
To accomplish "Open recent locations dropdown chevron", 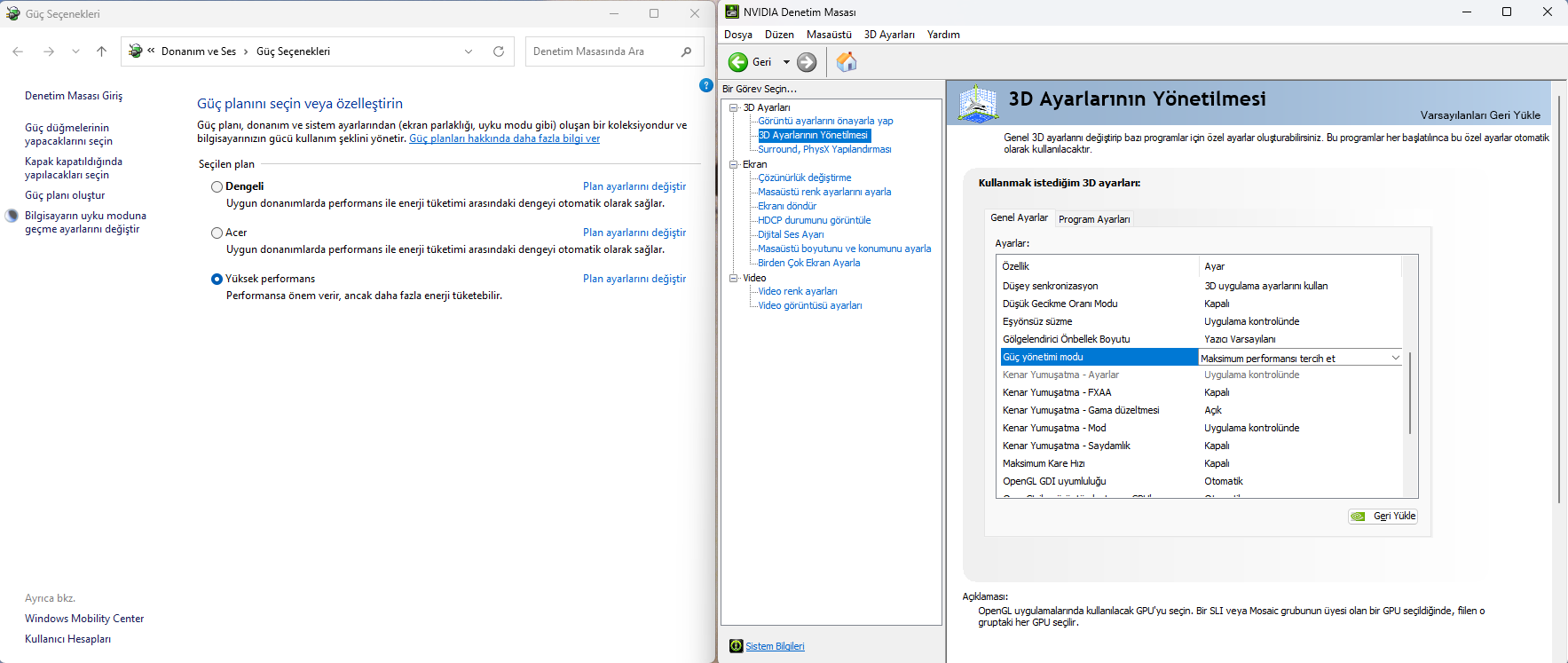I will pyautogui.click(x=75, y=51).
